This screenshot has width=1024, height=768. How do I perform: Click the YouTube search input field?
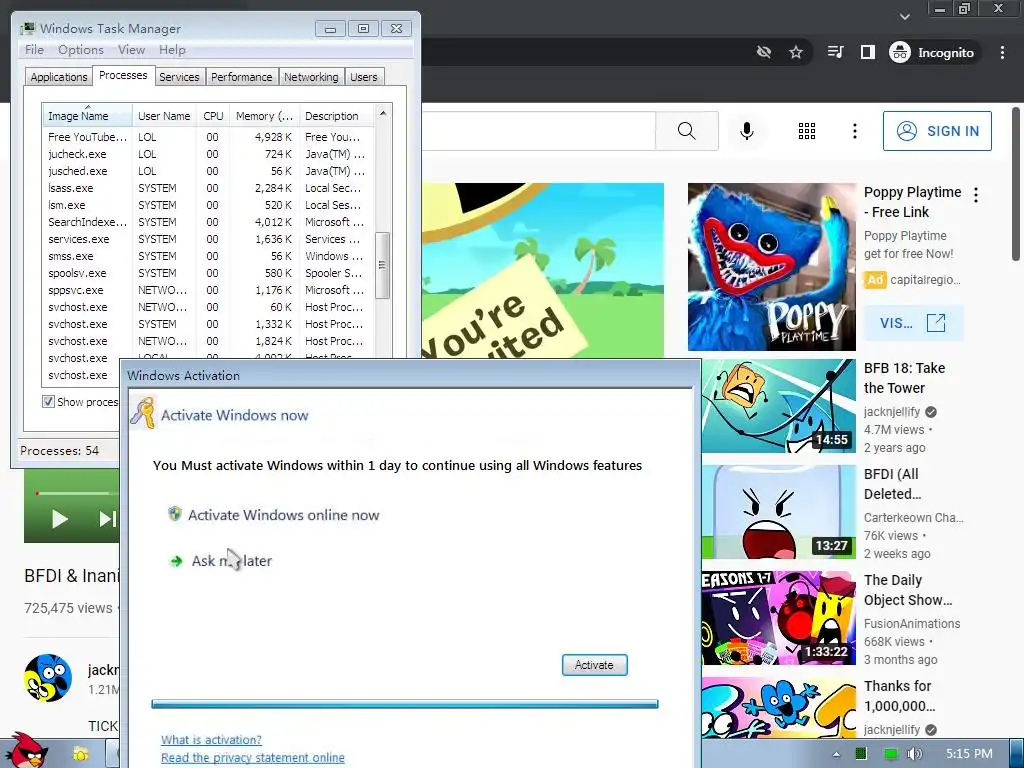click(538, 131)
